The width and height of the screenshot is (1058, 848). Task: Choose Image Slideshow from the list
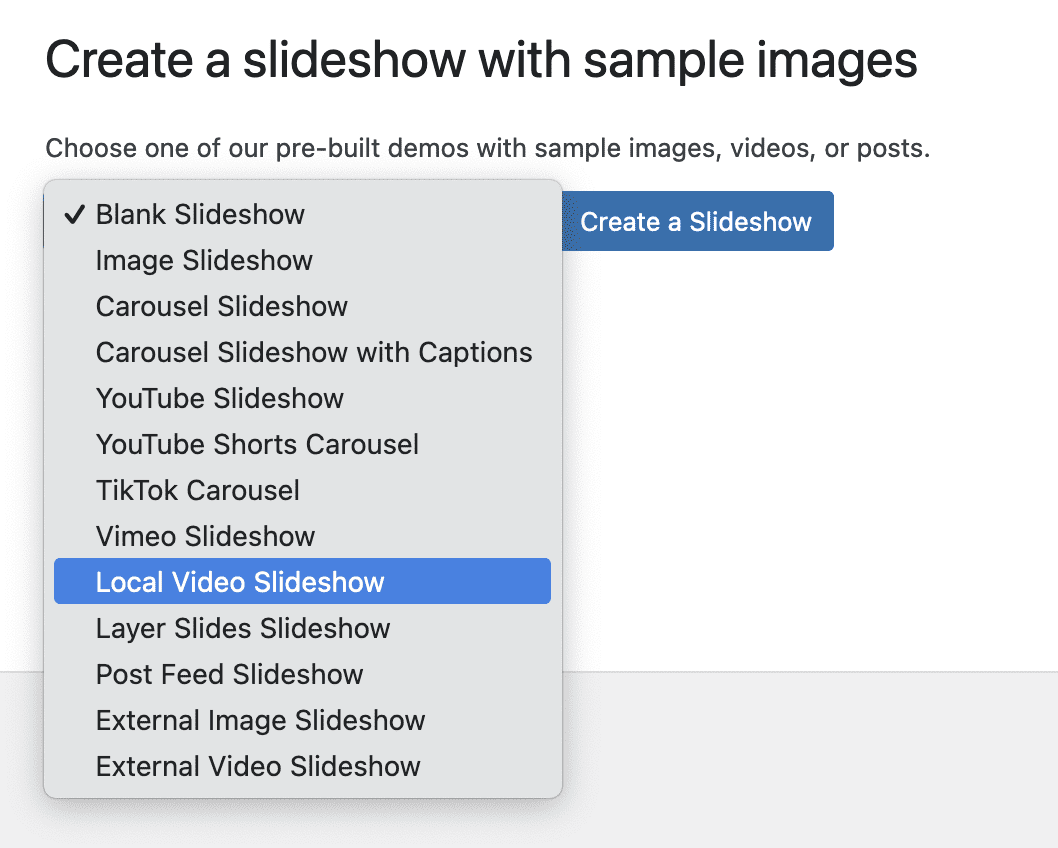click(204, 261)
